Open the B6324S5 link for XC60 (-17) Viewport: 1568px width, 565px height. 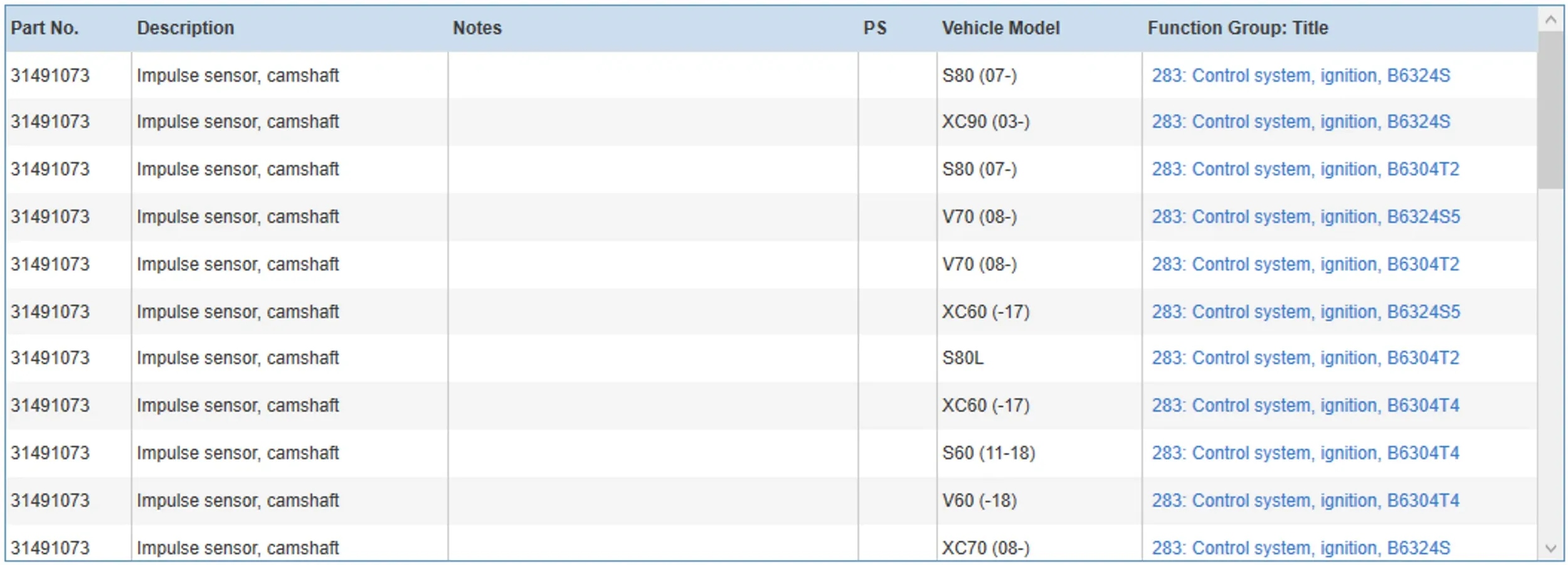[1306, 312]
